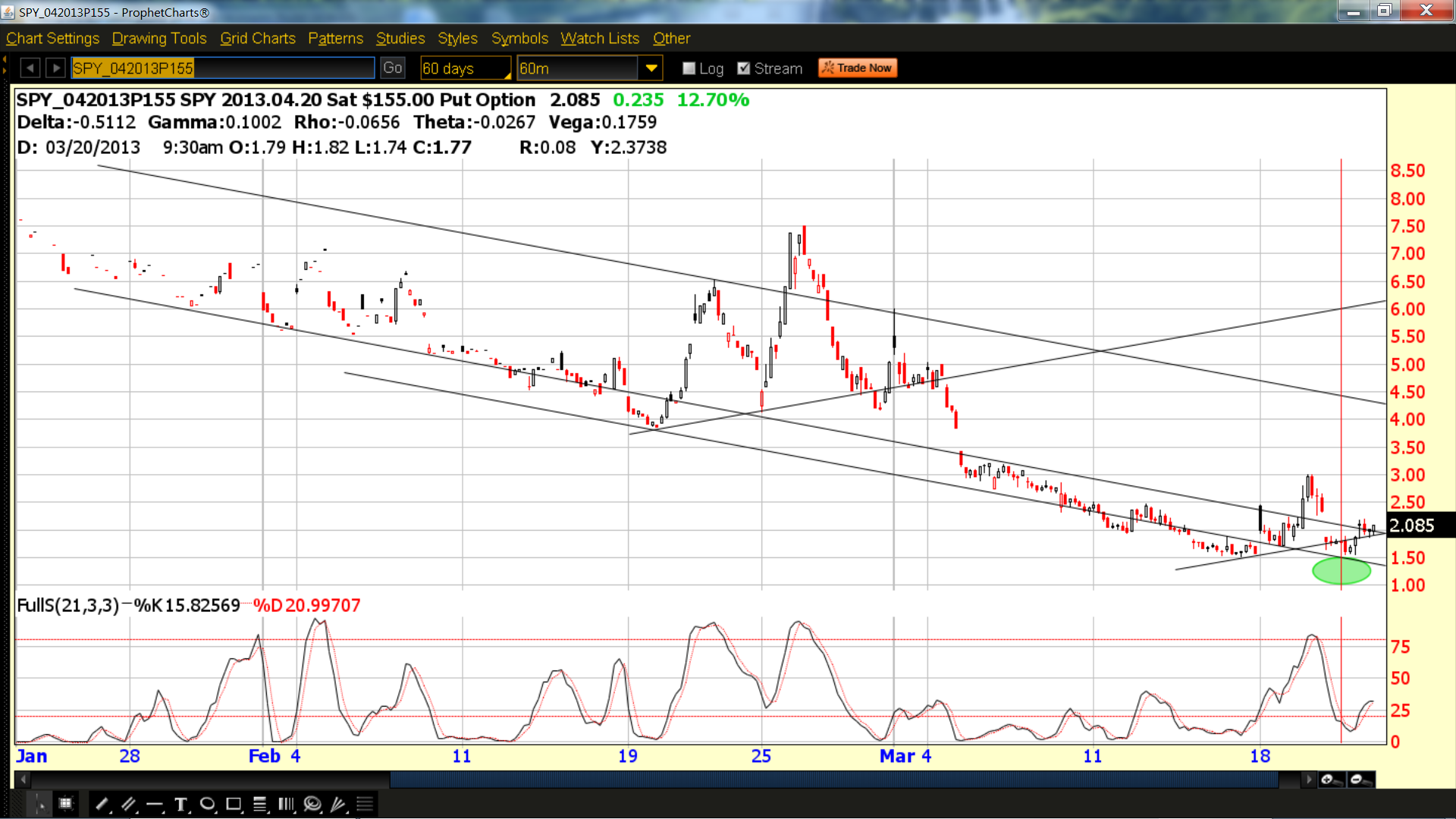Open the Chart Settings menu
The image size is (1456, 819).
point(53,38)
